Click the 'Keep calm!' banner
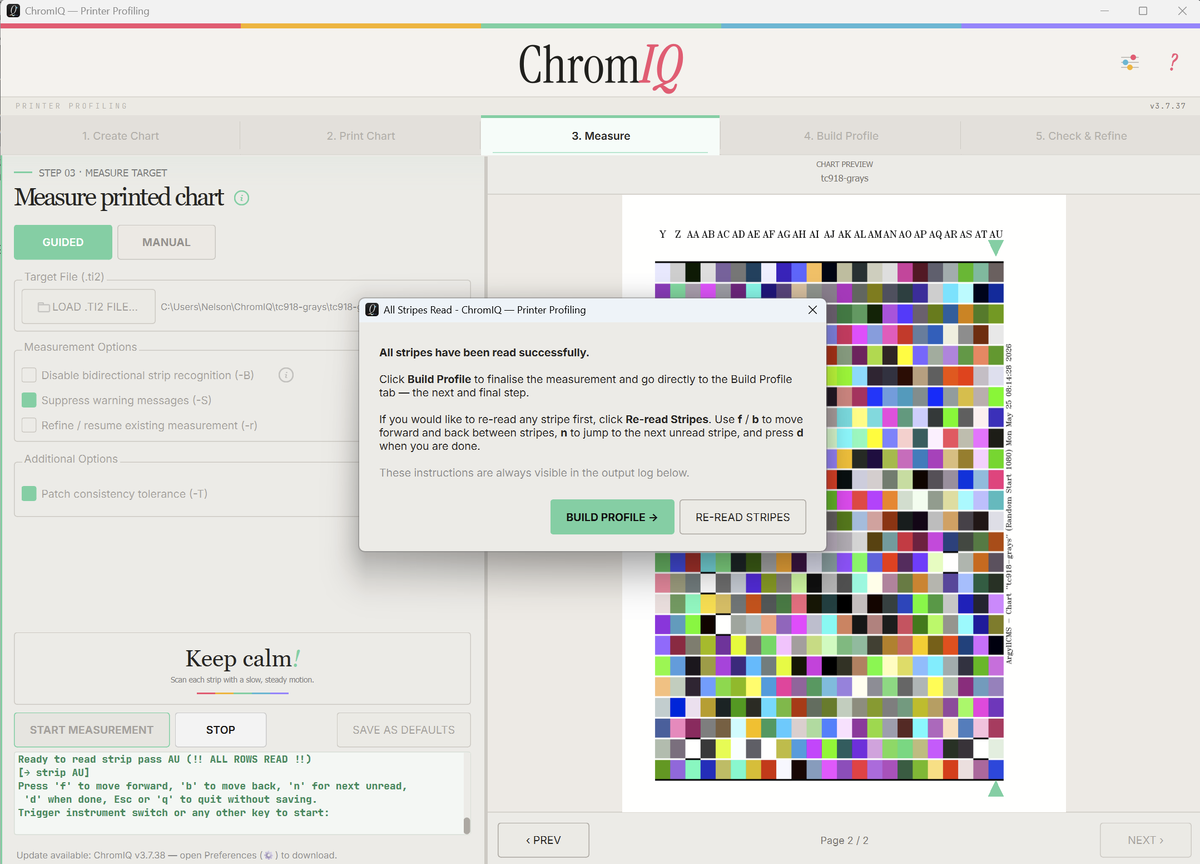1200x864 pixels. [242, 668]
